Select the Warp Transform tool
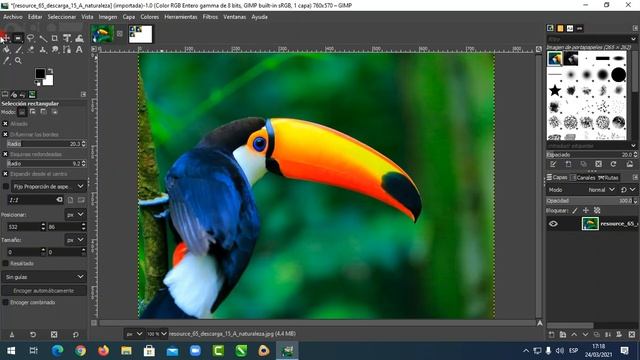The height and width of the screenshot is (360, 640). [x=79, y=38]
